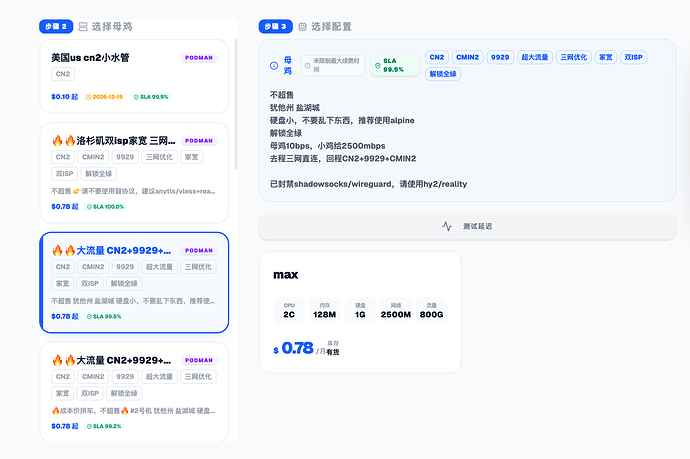This screenshot has height=459, width=690.
Task: Select the 洛杉矶双isp家宽 三网 server card
Action: click(134, 173)
